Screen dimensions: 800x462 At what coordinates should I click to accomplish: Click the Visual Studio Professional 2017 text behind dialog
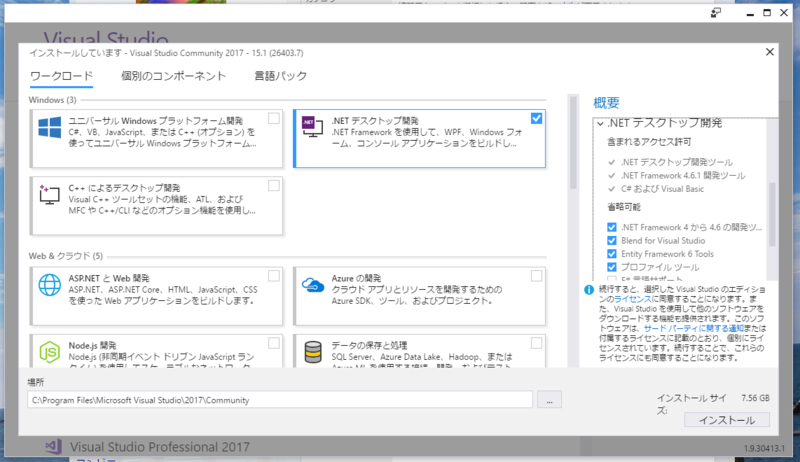tap(160, 447)
